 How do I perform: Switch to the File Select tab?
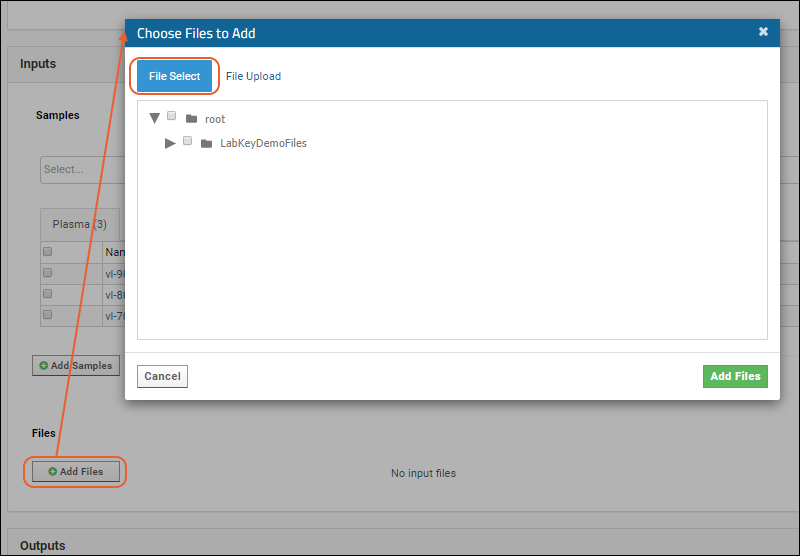click(174, 76)
